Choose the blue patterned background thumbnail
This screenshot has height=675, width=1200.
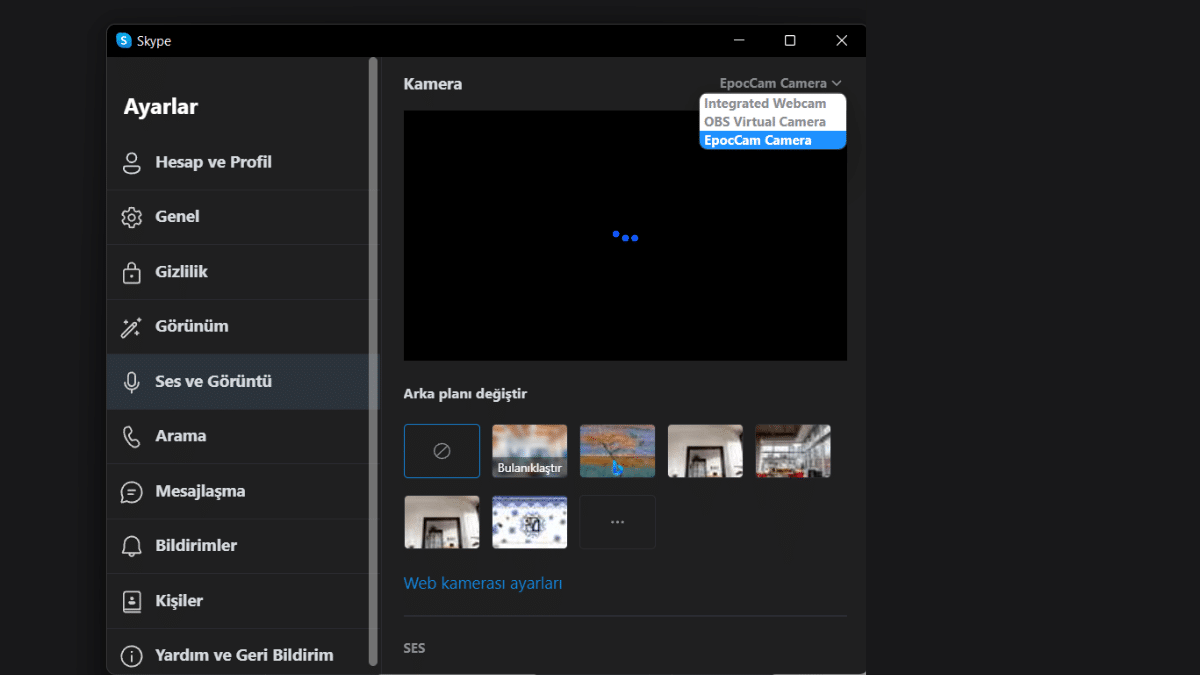click(530, 522)
